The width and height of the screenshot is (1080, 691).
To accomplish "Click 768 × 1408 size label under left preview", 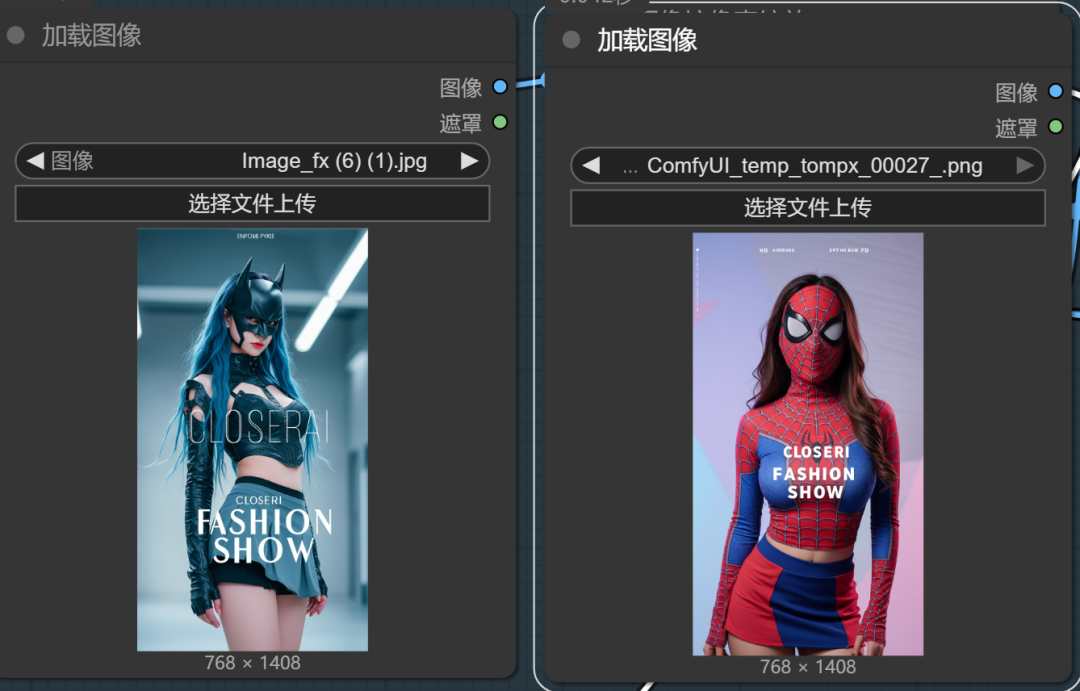I will pyautogui.click(x=252, y=663).
